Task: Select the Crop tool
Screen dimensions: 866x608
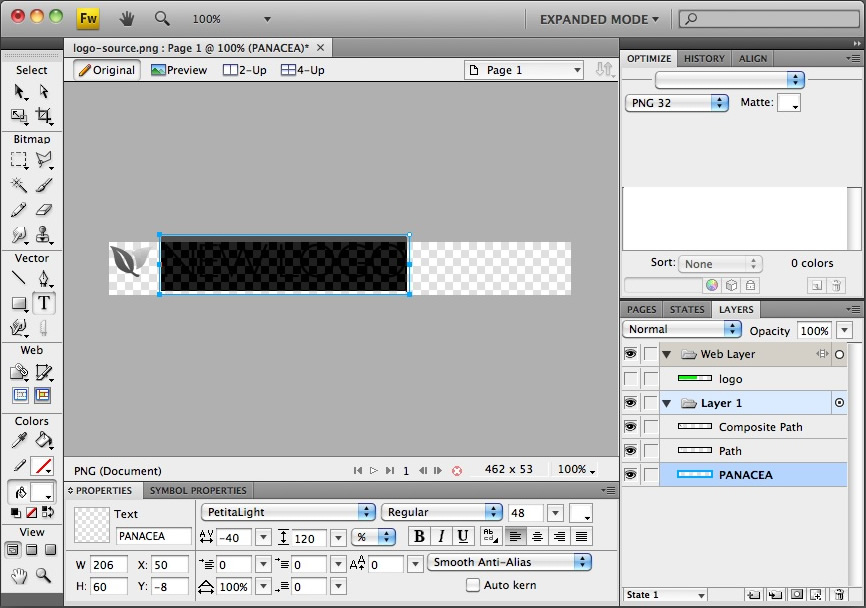Action: 44,115
